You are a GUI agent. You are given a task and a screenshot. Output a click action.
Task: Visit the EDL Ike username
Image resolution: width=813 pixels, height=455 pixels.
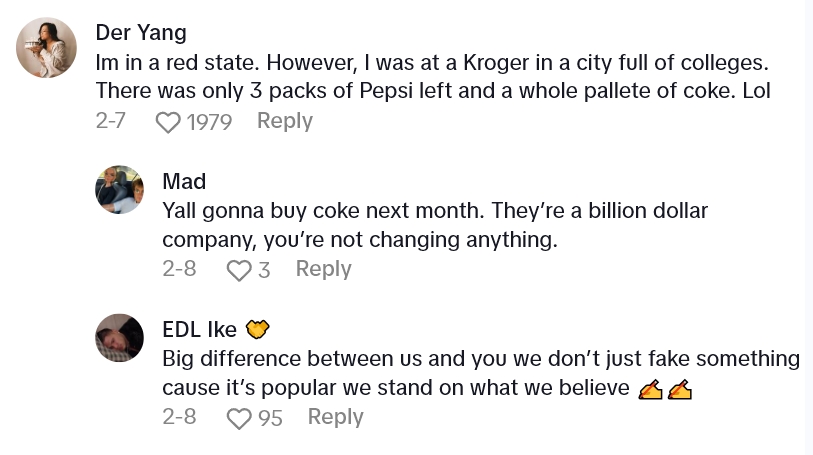coord(199,329)
